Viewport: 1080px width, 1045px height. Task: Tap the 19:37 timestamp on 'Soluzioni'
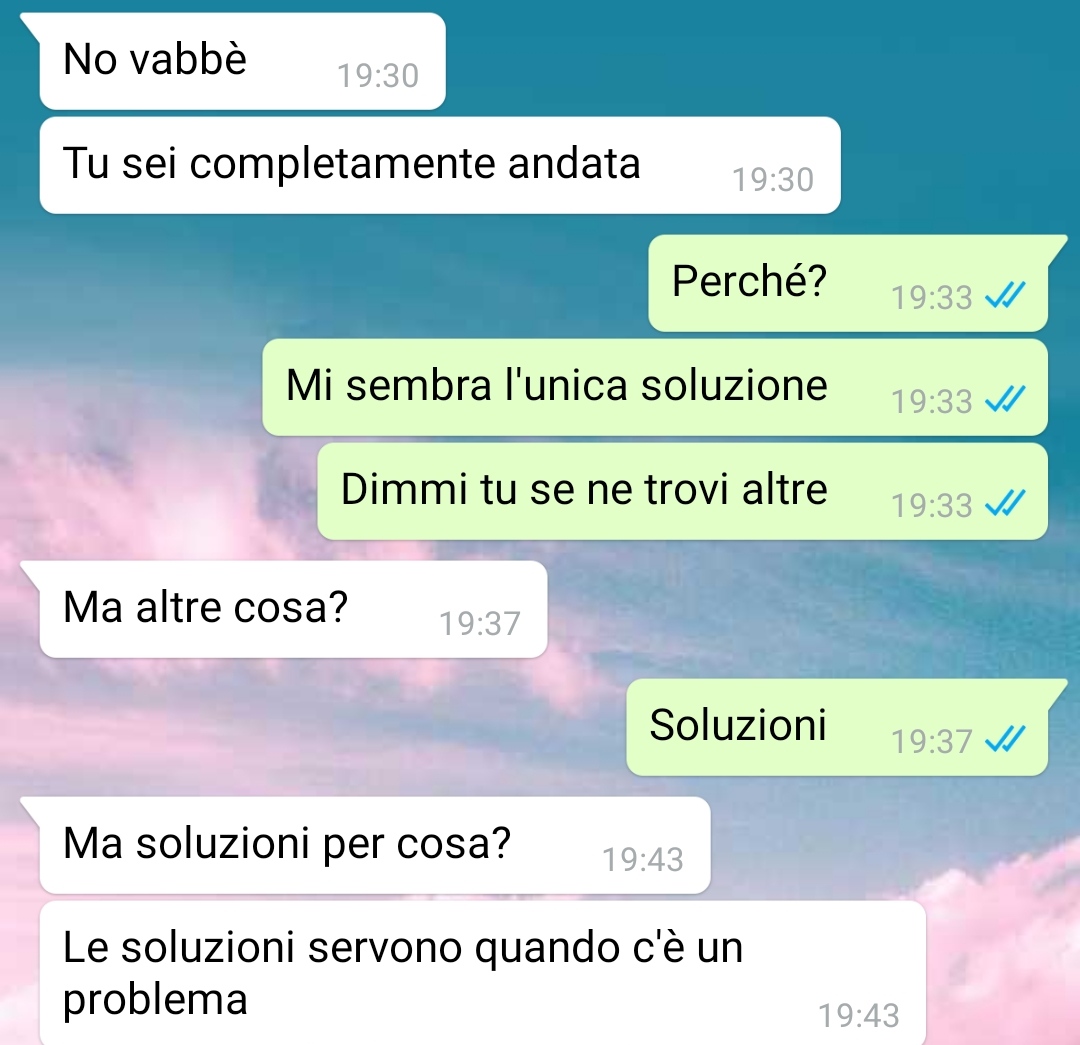932,742
